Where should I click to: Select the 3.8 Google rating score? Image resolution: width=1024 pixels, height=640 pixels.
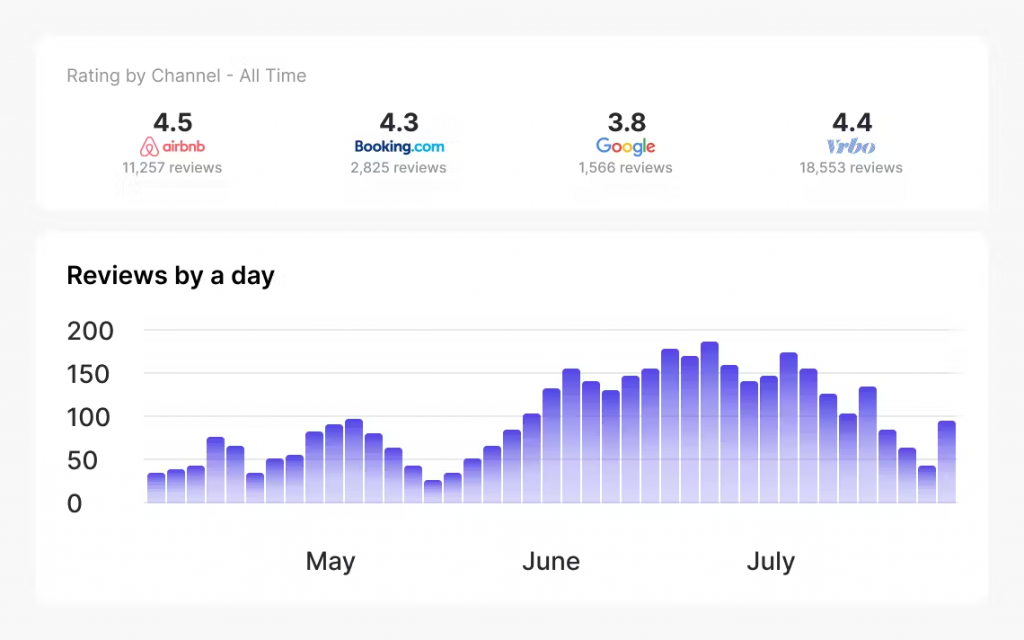tap(626, 122)
